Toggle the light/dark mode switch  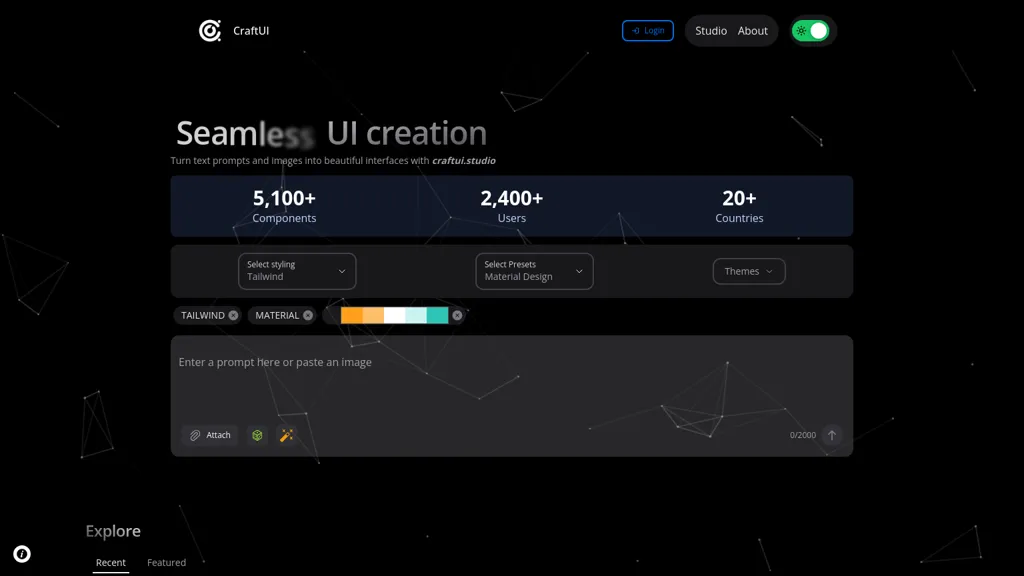pos(810,31)
